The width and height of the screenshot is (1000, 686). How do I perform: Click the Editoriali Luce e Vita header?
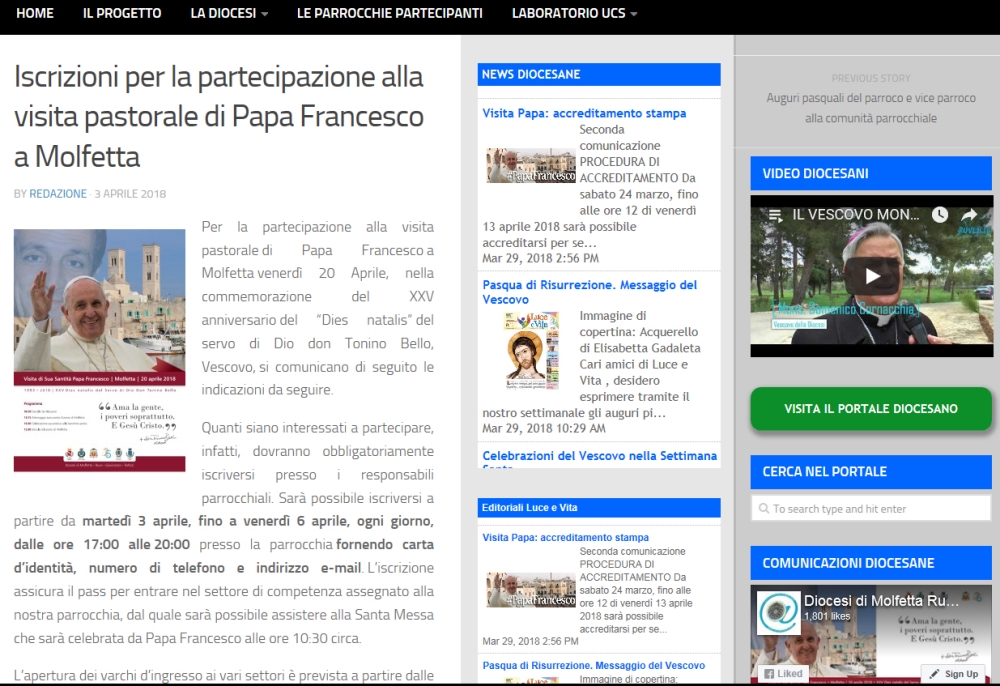coord(599,507)
